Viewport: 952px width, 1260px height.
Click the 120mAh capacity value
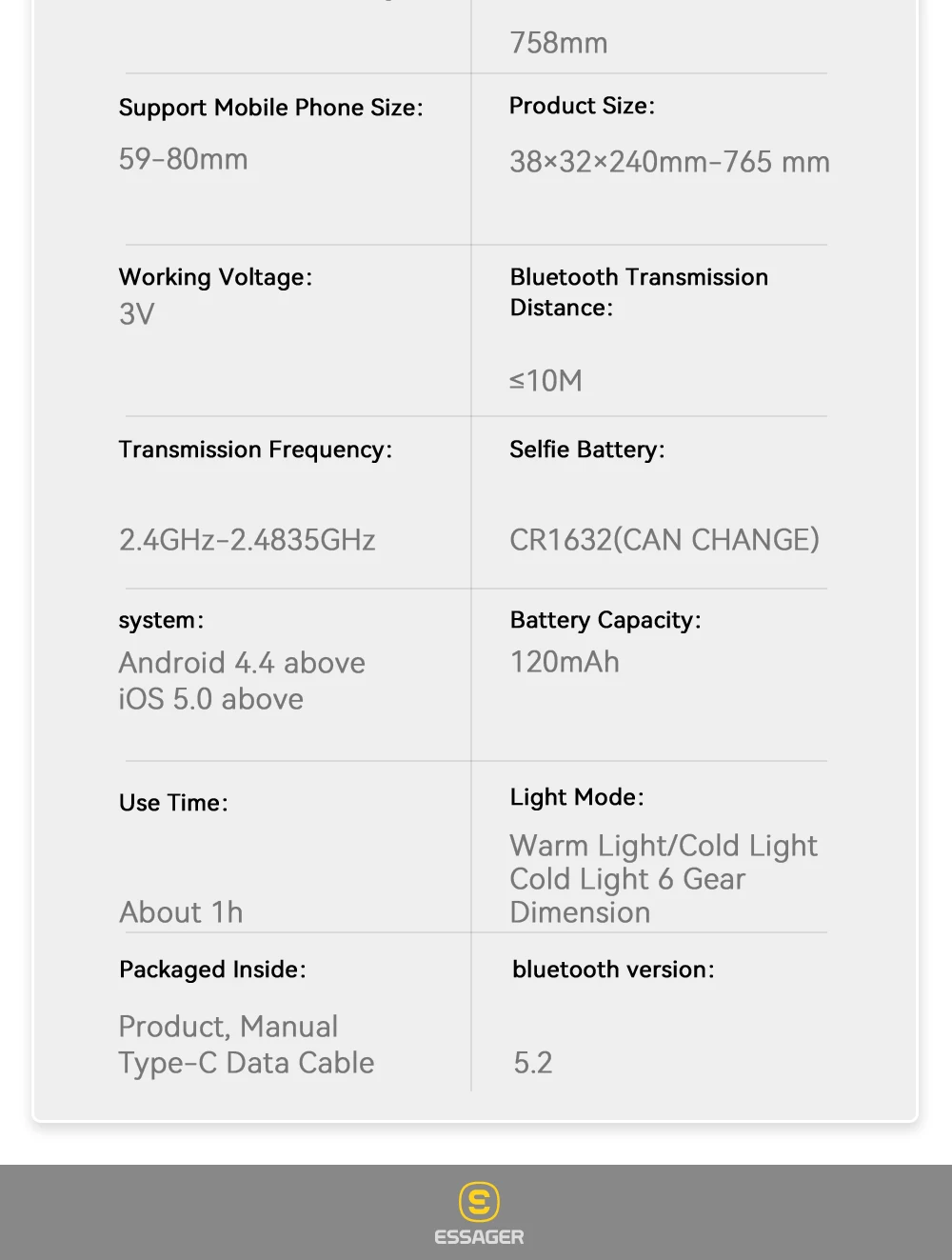click(x=565, y=662)
